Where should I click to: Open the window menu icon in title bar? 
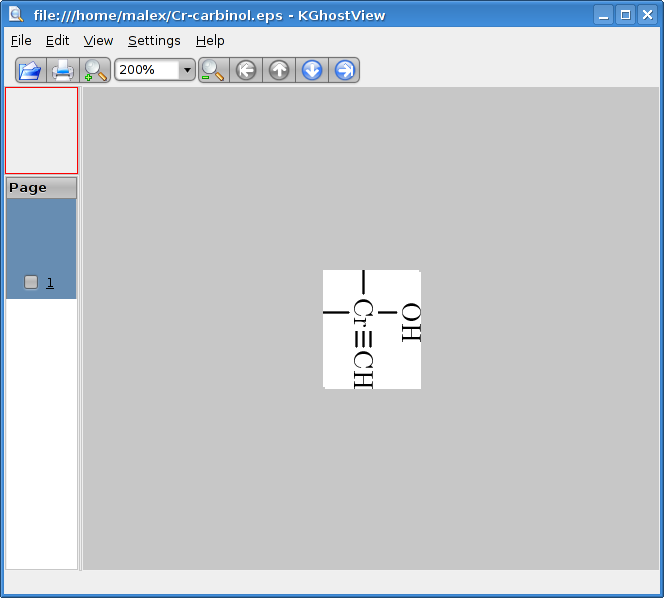click(x=15, y=14)
